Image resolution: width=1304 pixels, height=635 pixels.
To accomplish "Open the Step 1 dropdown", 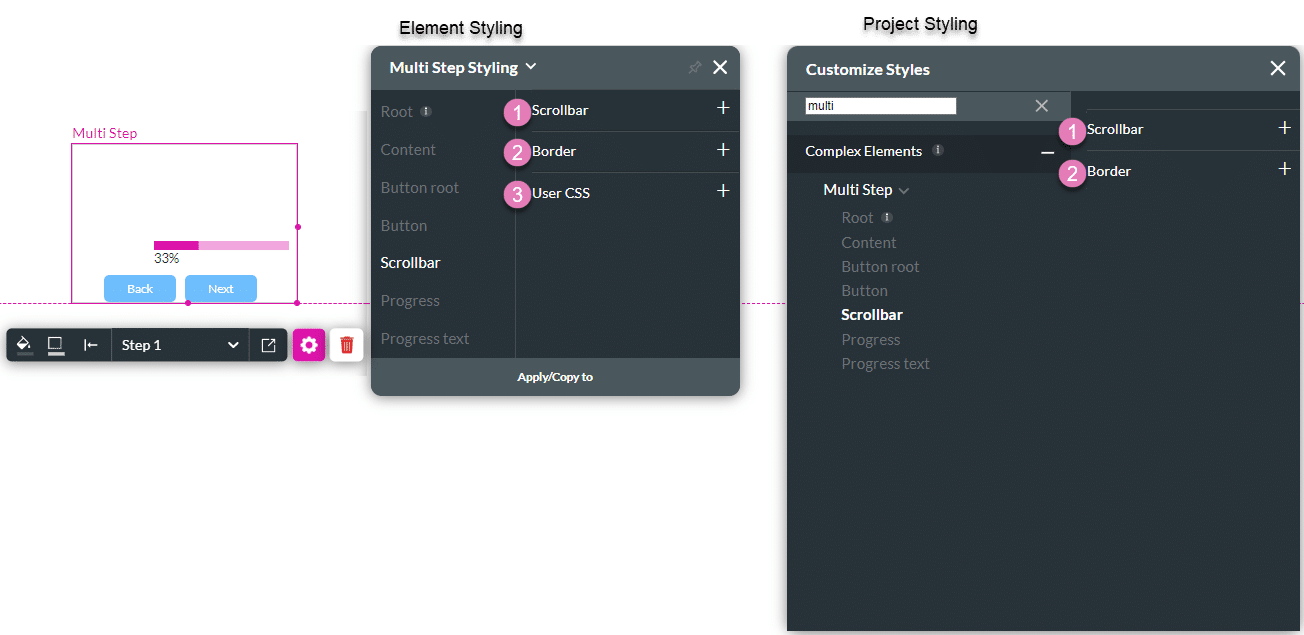I will 180,344.
